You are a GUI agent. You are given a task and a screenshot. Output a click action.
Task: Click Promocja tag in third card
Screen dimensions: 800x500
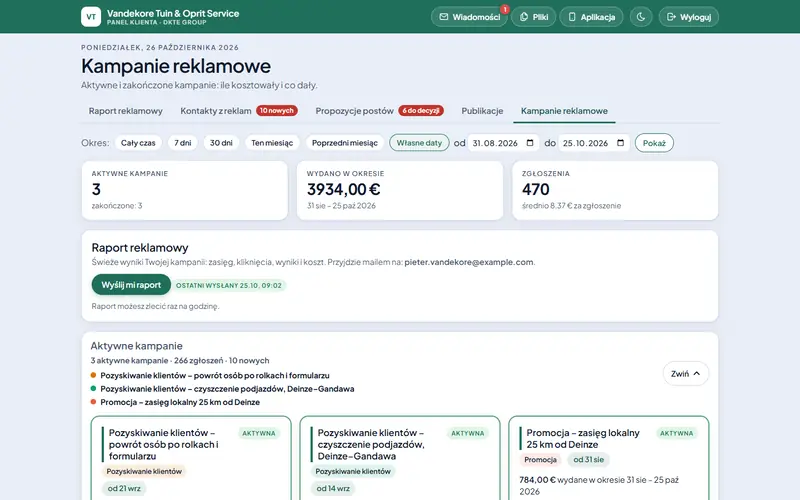coord(540,460)
